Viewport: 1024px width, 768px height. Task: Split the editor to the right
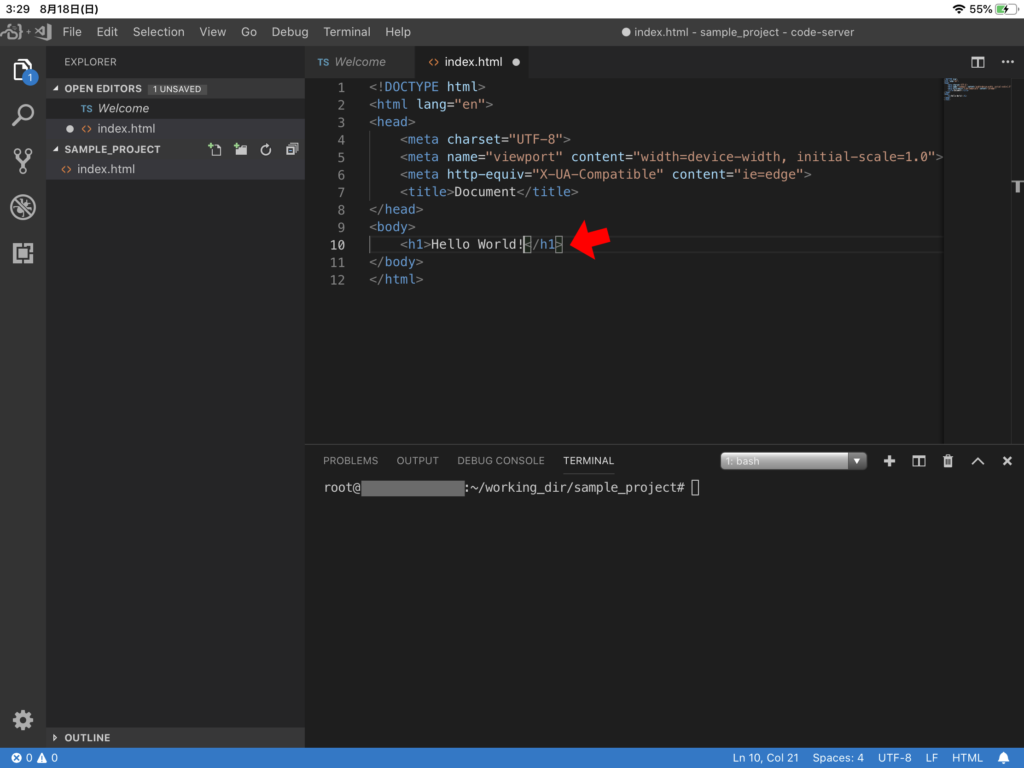pyautogui.click(x=978, y=62)
